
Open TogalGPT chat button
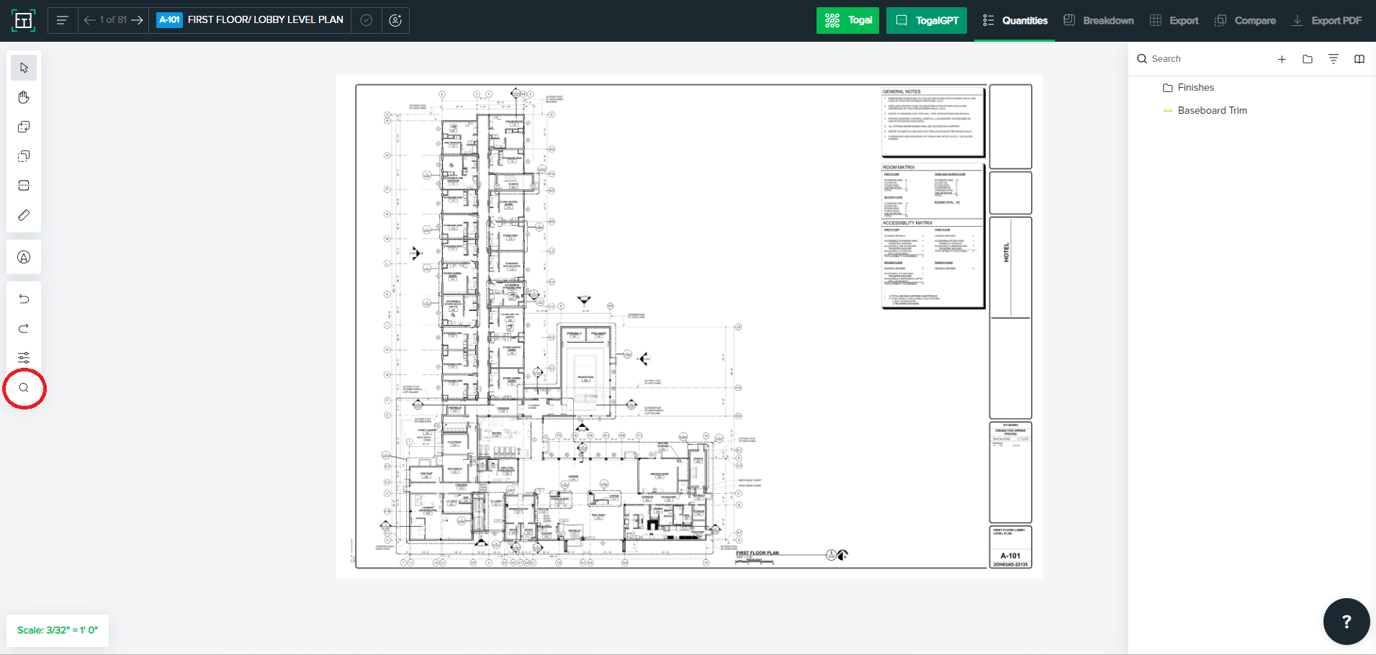pos(926,20)
